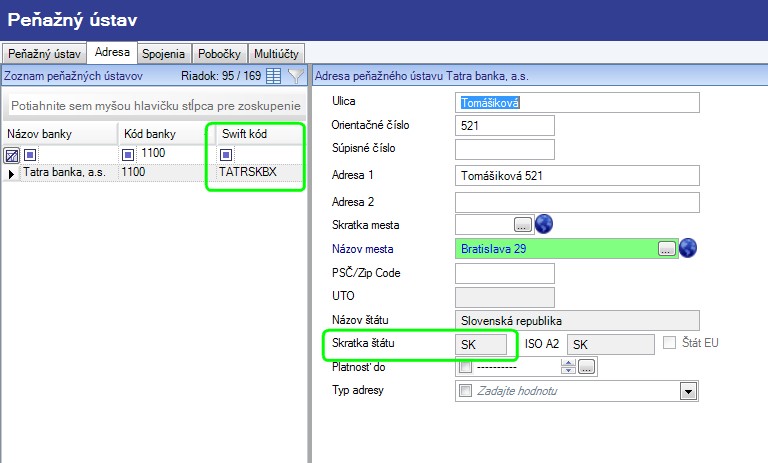
Task: Click filter operator icon in Názov banky column
Action: [29, 154]
